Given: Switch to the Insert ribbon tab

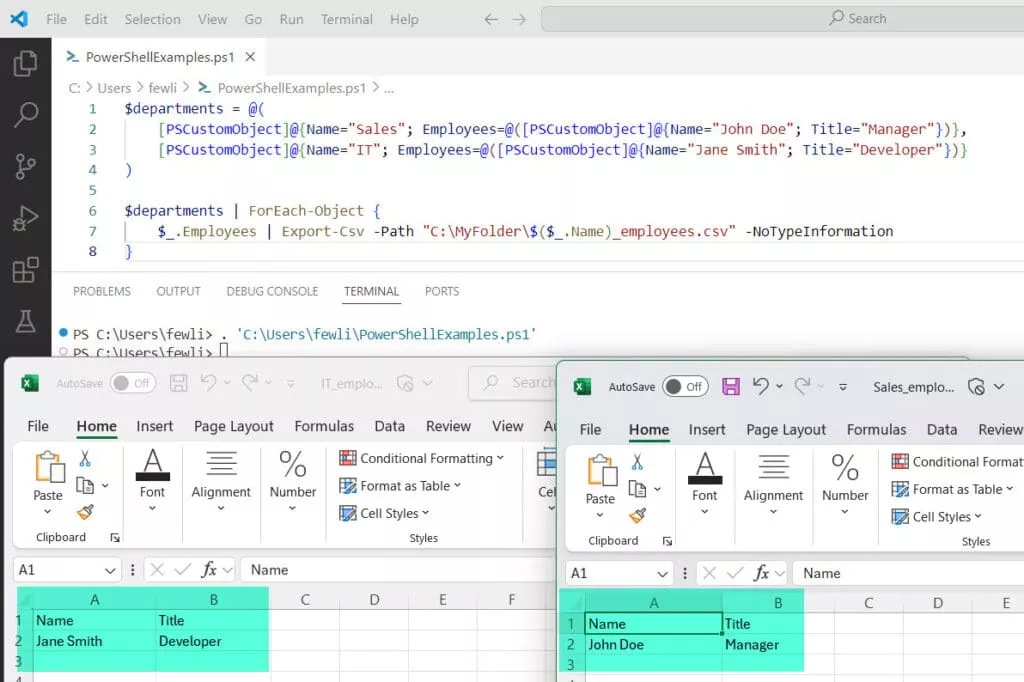Looking at the screenshot, I should coord(707,429).
